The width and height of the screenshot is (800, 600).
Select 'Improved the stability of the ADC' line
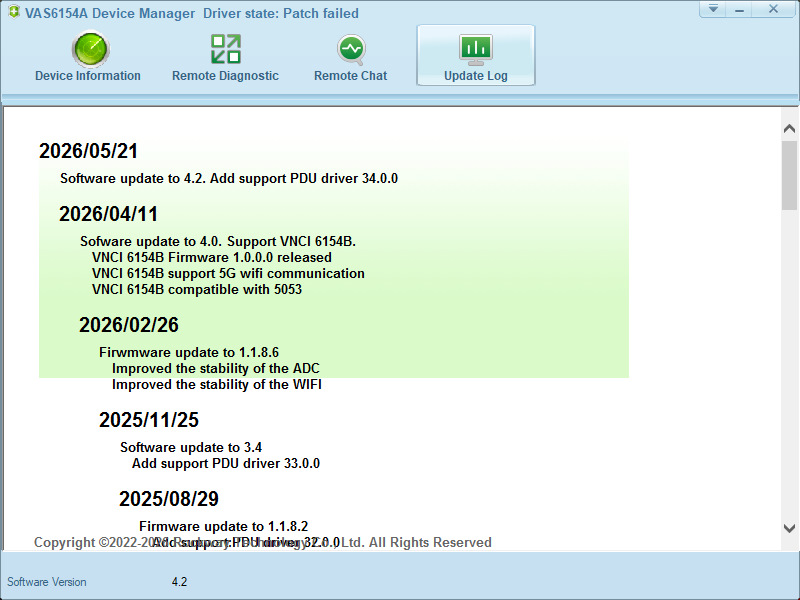click(x=215, y=368)
